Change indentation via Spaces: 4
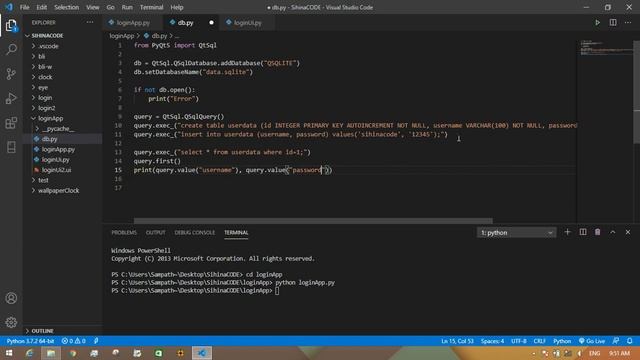 [x=492, y=341]
